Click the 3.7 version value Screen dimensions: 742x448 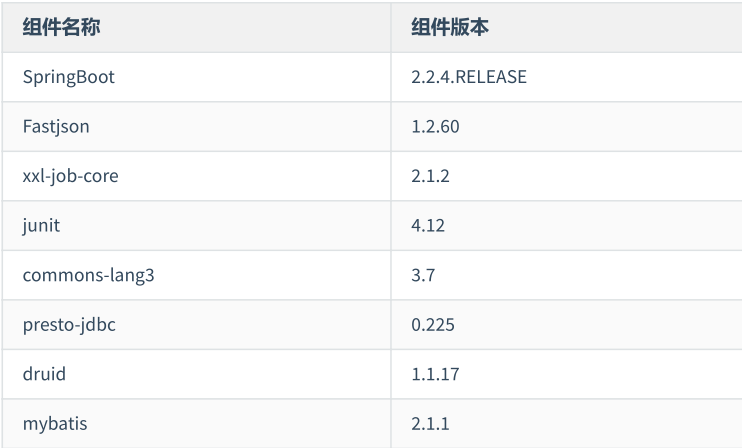pyautogui.click(x=423, y=275)
